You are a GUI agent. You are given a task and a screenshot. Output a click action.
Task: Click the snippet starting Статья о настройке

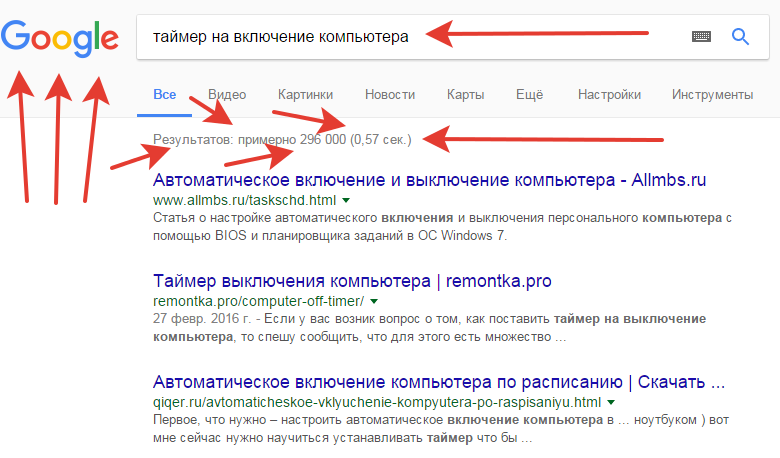click(442, 227)
